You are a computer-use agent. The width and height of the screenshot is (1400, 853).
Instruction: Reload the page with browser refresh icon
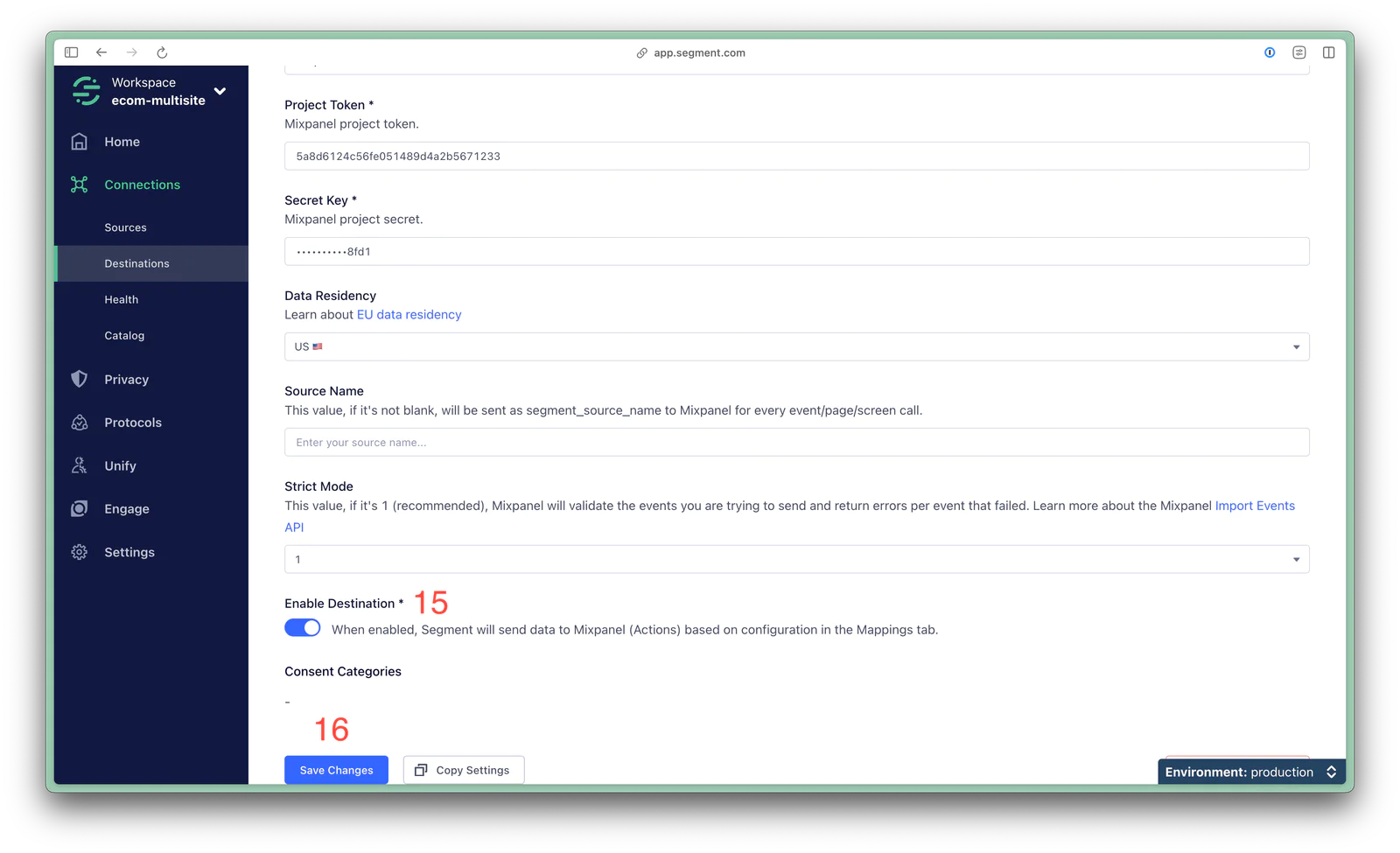point(162,52)
